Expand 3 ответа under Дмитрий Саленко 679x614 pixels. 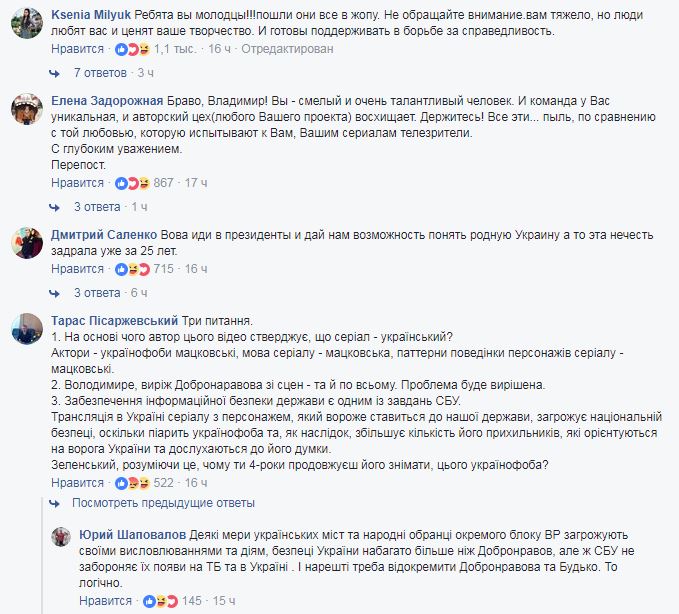97,293
